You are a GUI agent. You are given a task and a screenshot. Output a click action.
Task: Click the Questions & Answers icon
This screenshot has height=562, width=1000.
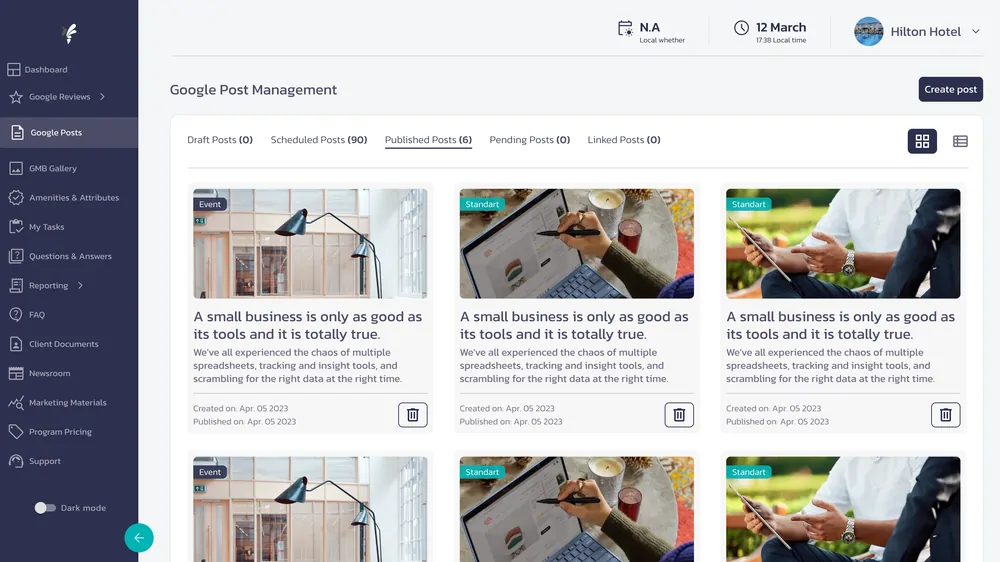[x=16, y=256]
